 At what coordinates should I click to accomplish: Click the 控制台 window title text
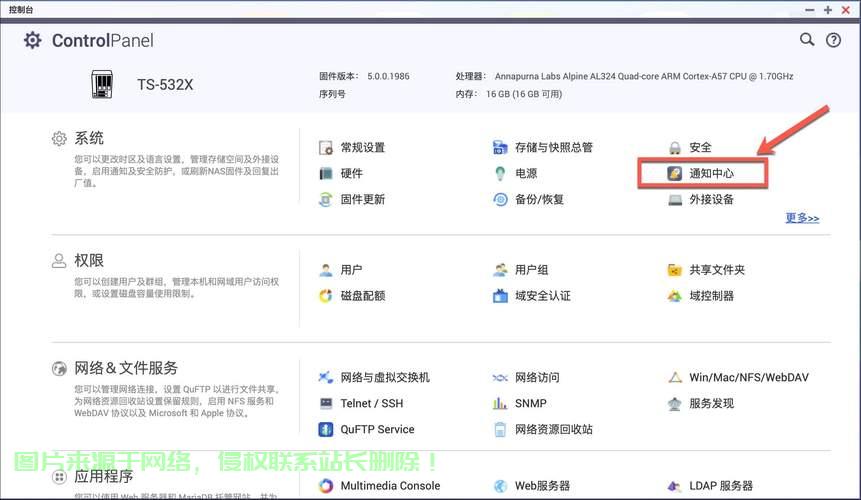21,9
